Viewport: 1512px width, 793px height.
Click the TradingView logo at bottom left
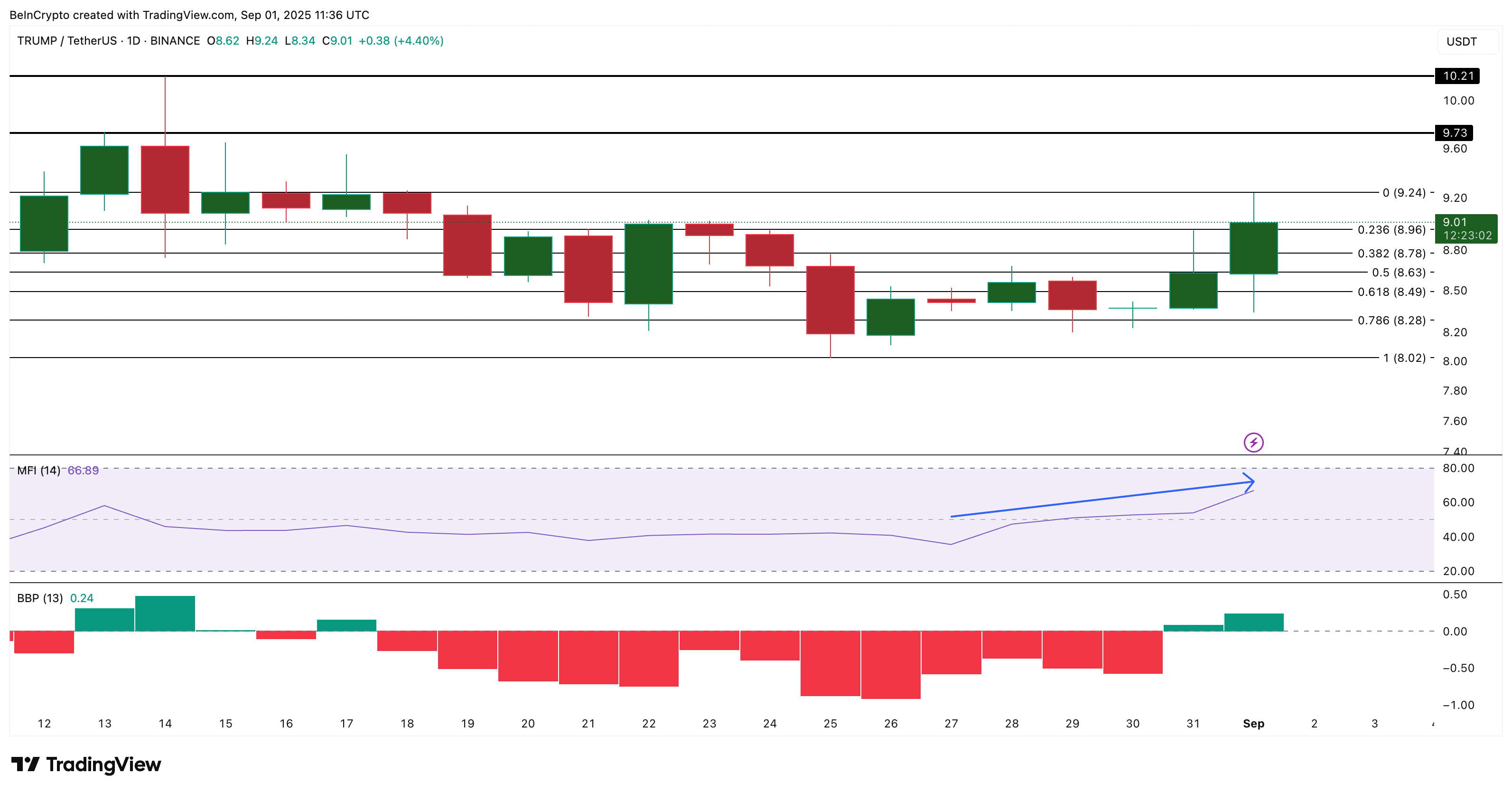pos(86,764)
